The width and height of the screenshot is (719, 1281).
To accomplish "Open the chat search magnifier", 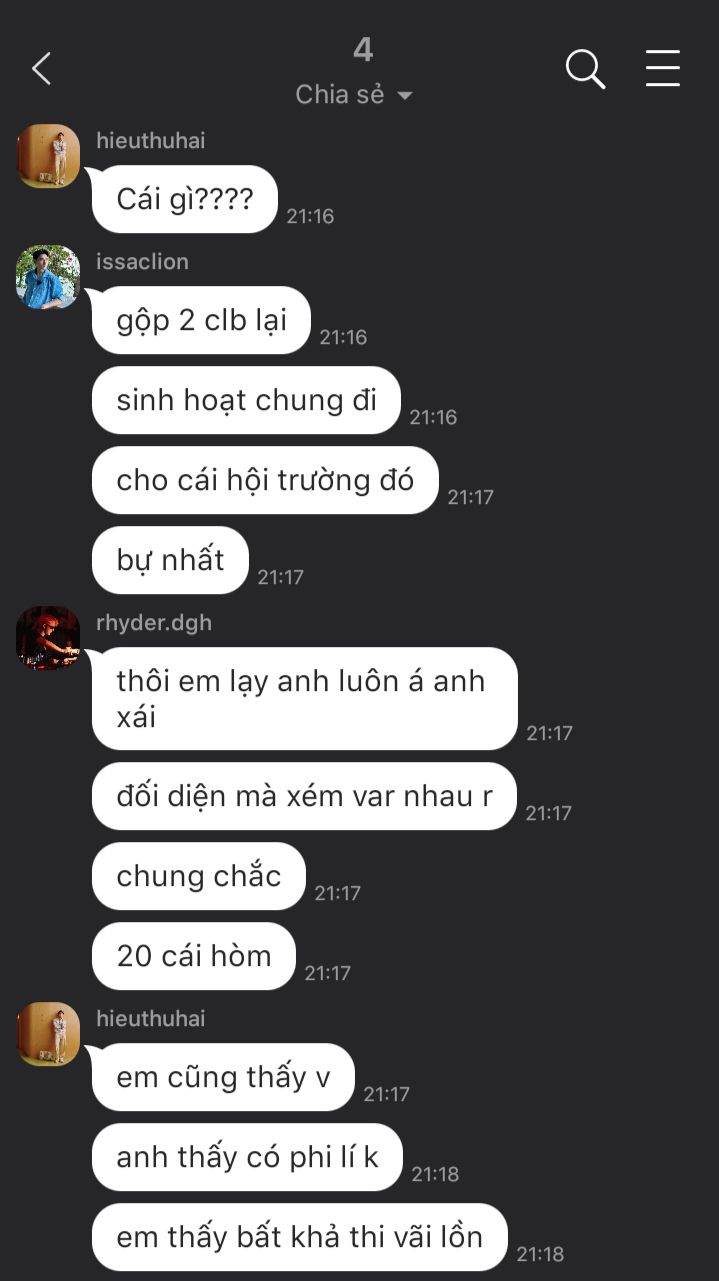I will click(585, 69).
